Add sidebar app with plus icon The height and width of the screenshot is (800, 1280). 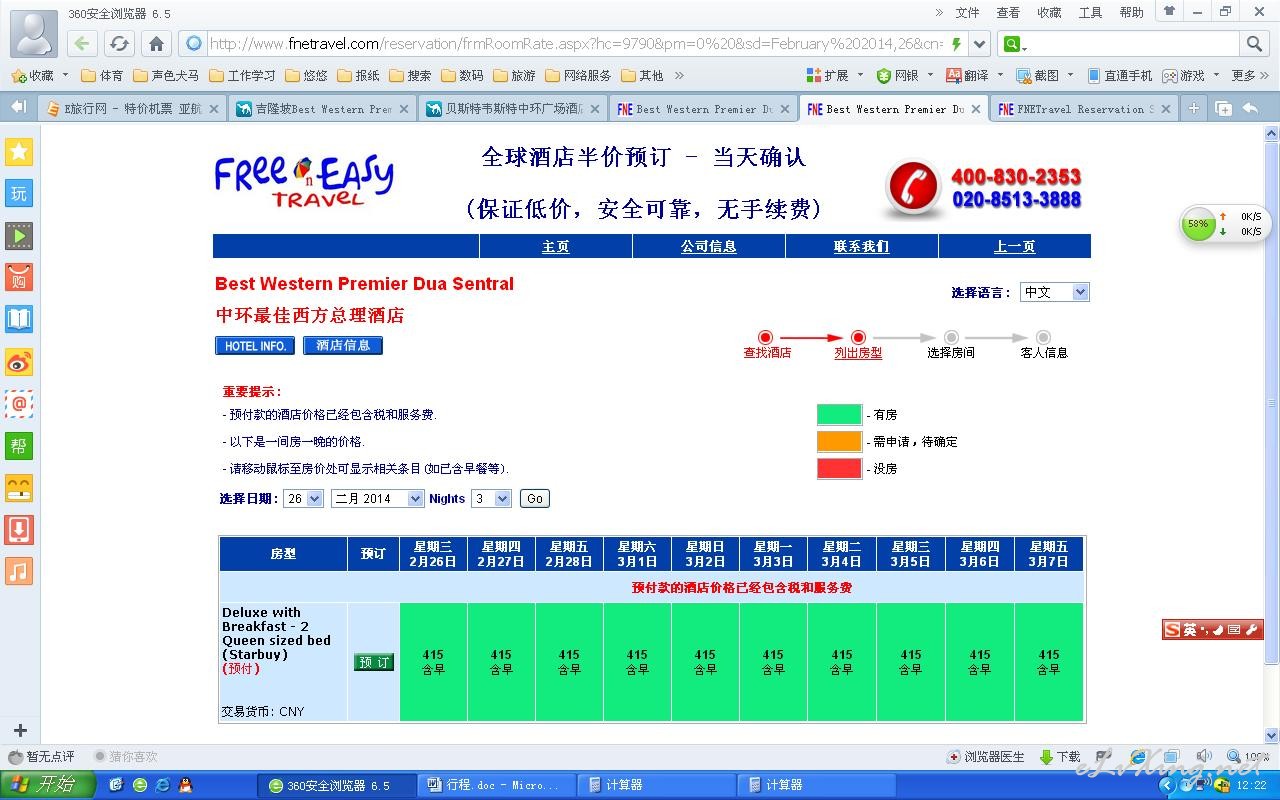19,730
